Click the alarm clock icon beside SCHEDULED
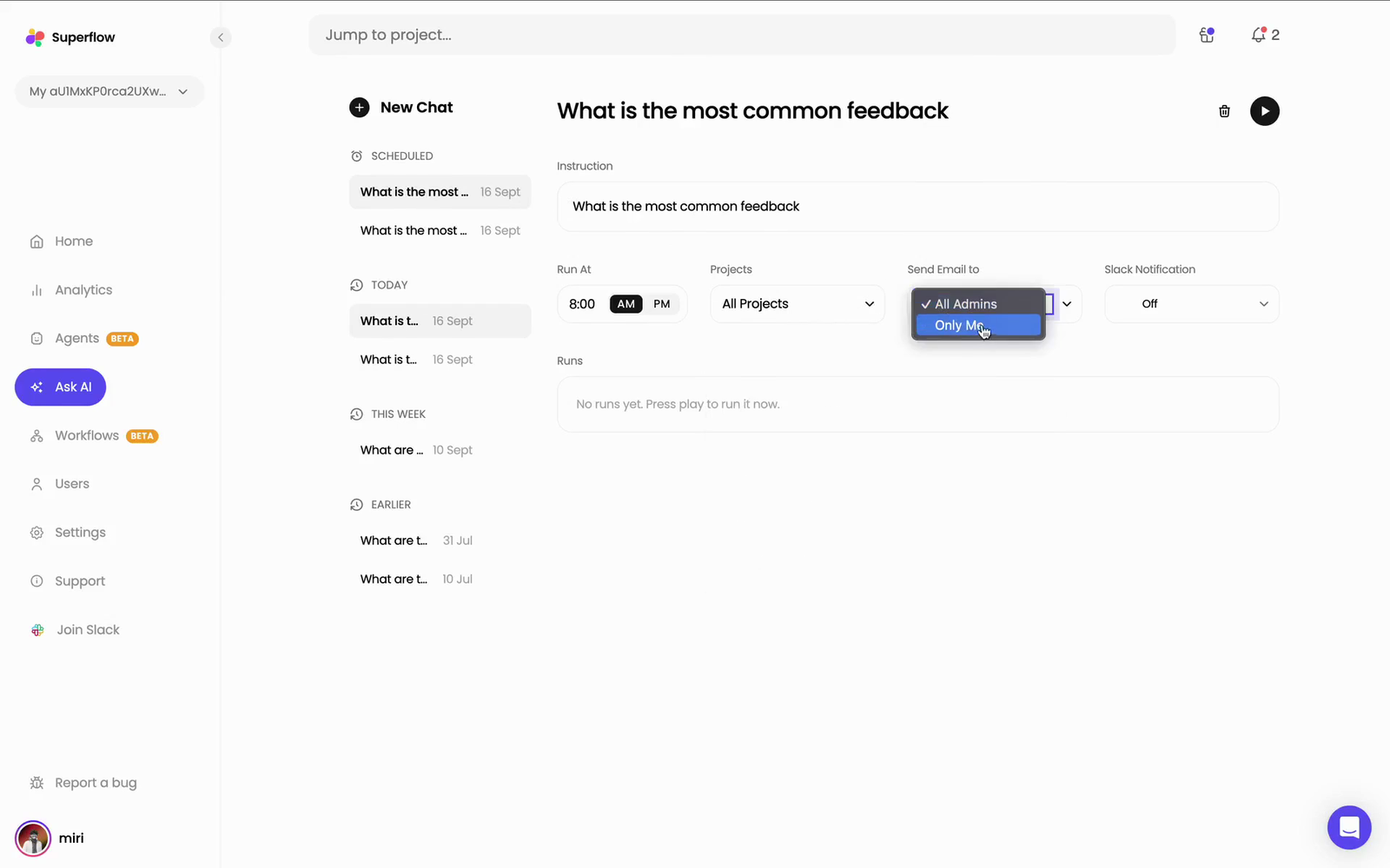The height and width of the screenshot is (868, 1390). pos(356,156)
